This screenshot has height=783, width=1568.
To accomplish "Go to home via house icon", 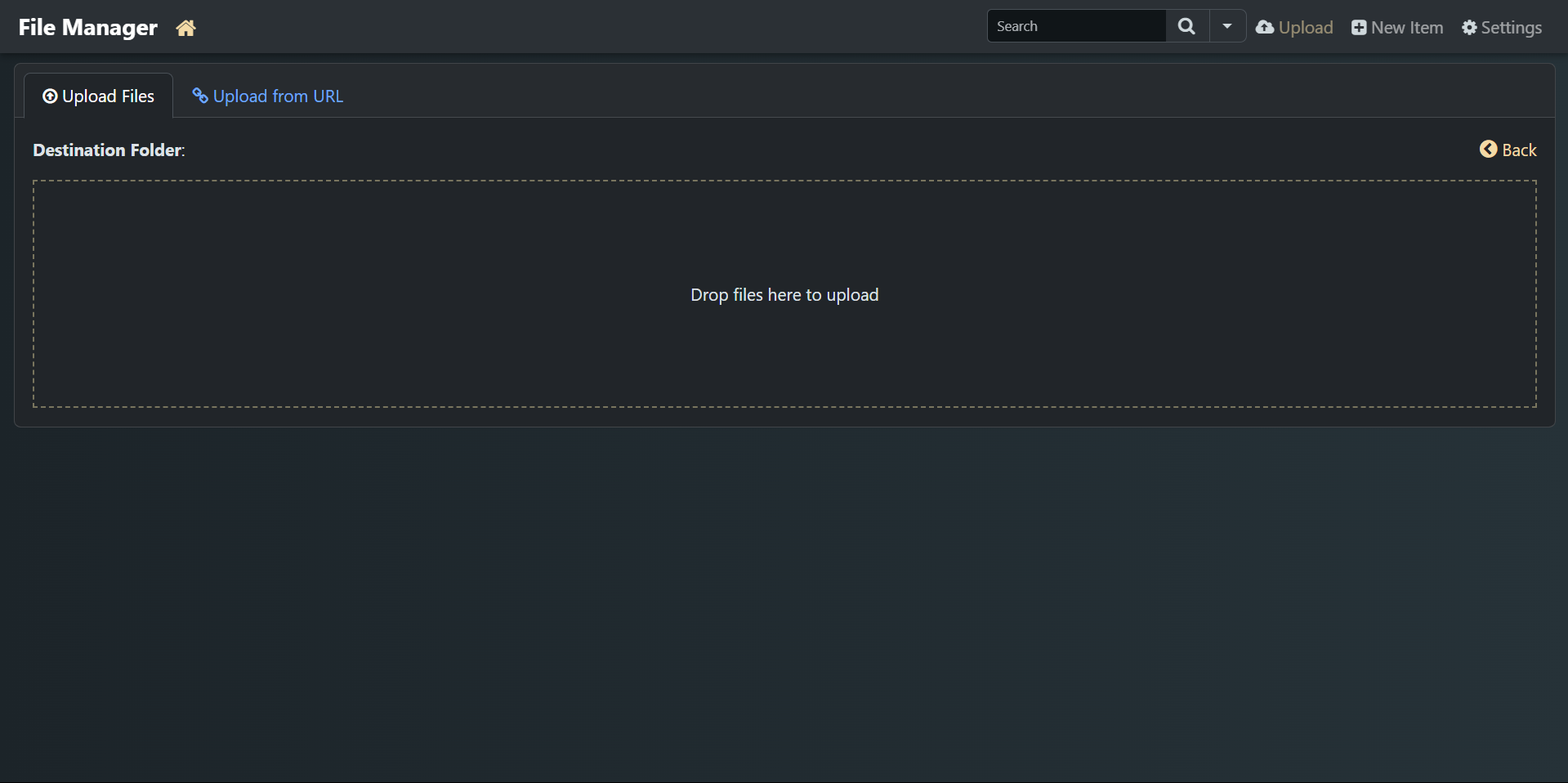I will [x=185, y=28].
